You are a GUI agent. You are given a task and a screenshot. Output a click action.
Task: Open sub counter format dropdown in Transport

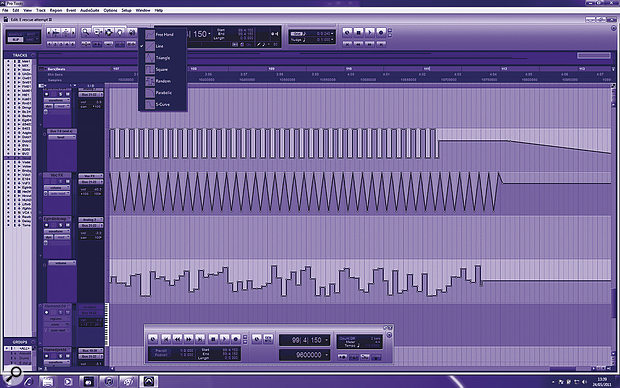click(x=327, y=355)
